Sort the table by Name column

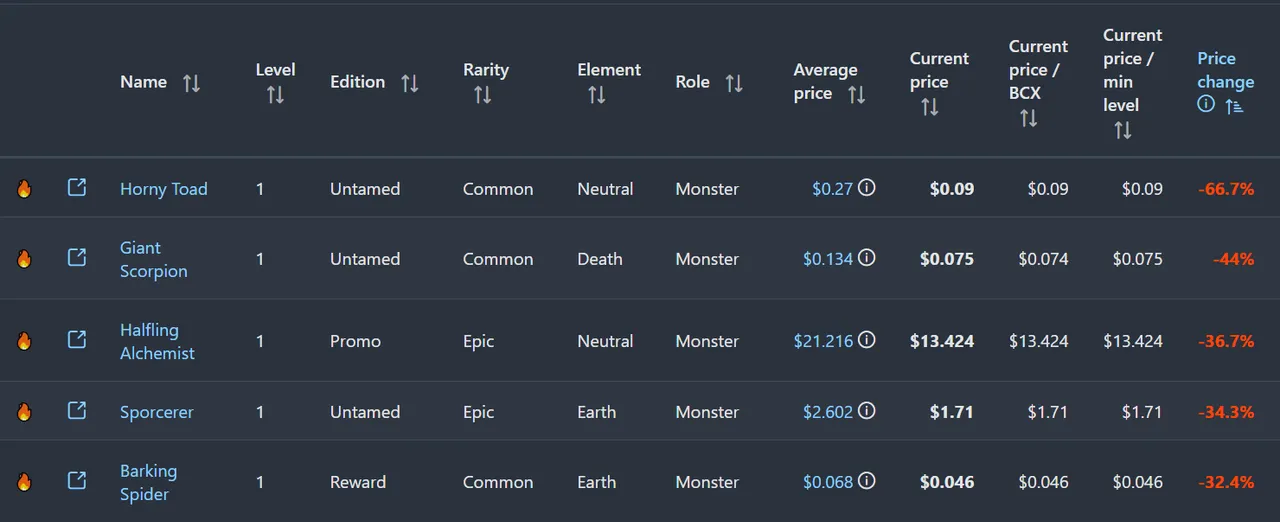[x=191, y=83]
